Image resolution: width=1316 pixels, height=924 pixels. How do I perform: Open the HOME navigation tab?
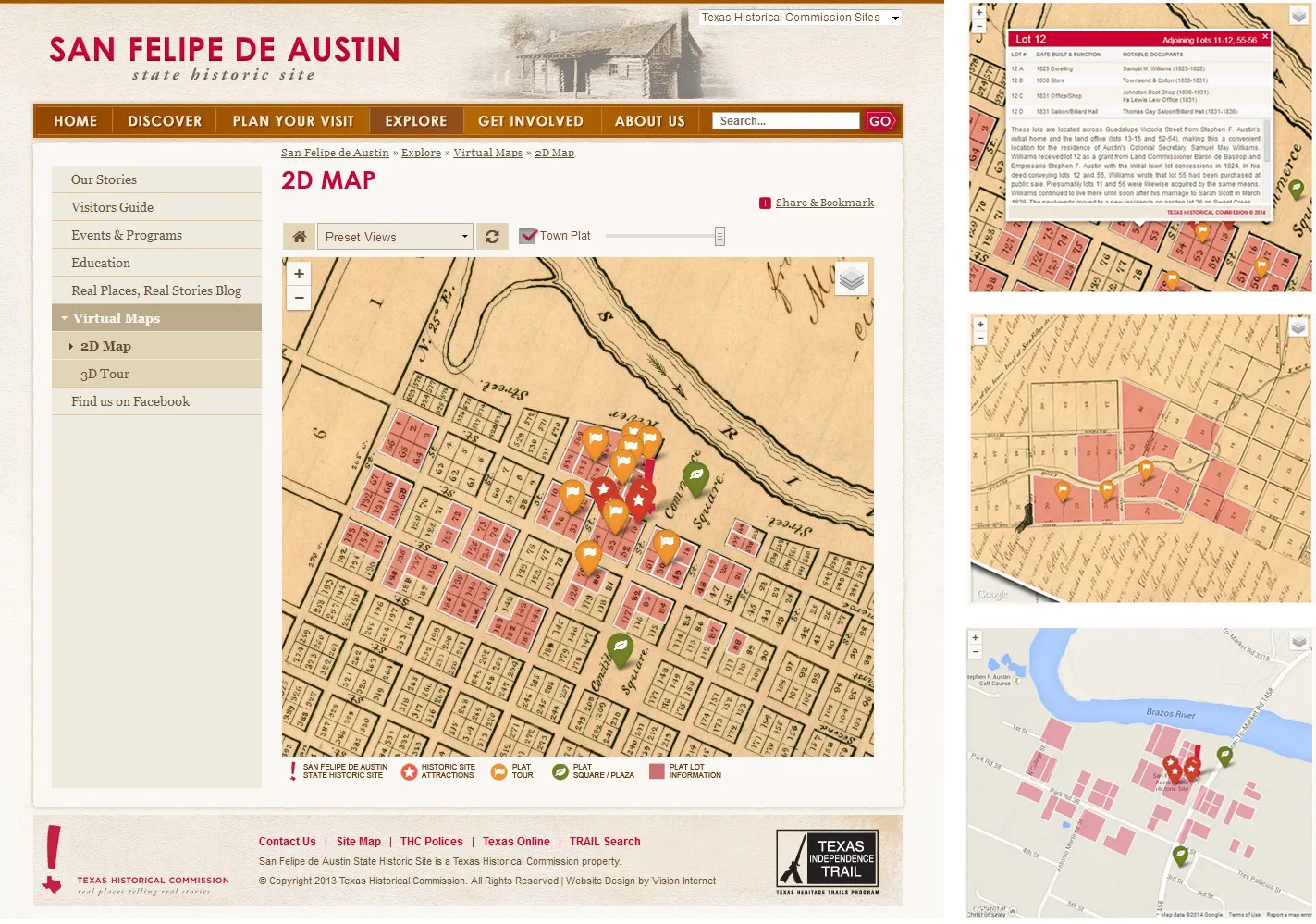click(x=75, y=121)
